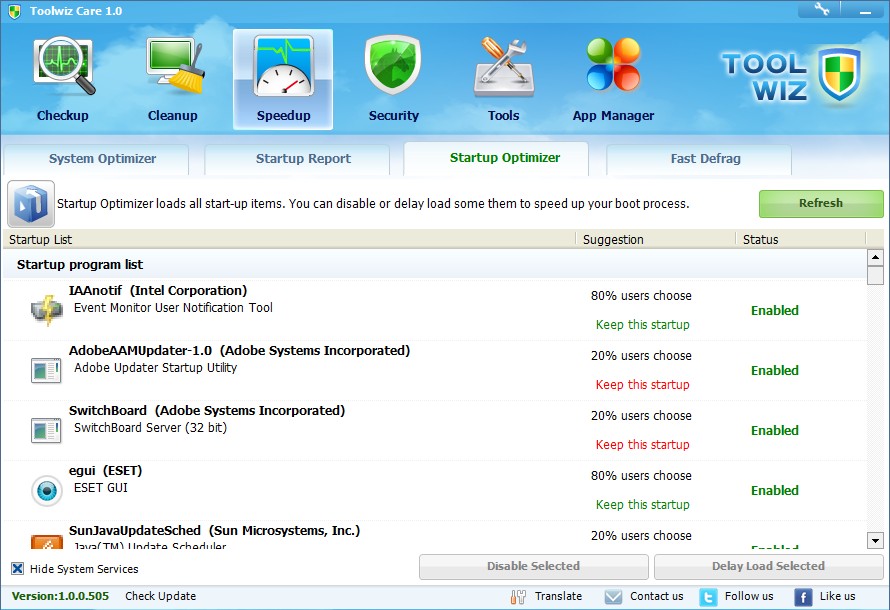Image resolution: width=890 pixels, height=610 pixels.
Task: Click 'Adobe Updater Startup Utility' description
Action: tap(156, 368)
